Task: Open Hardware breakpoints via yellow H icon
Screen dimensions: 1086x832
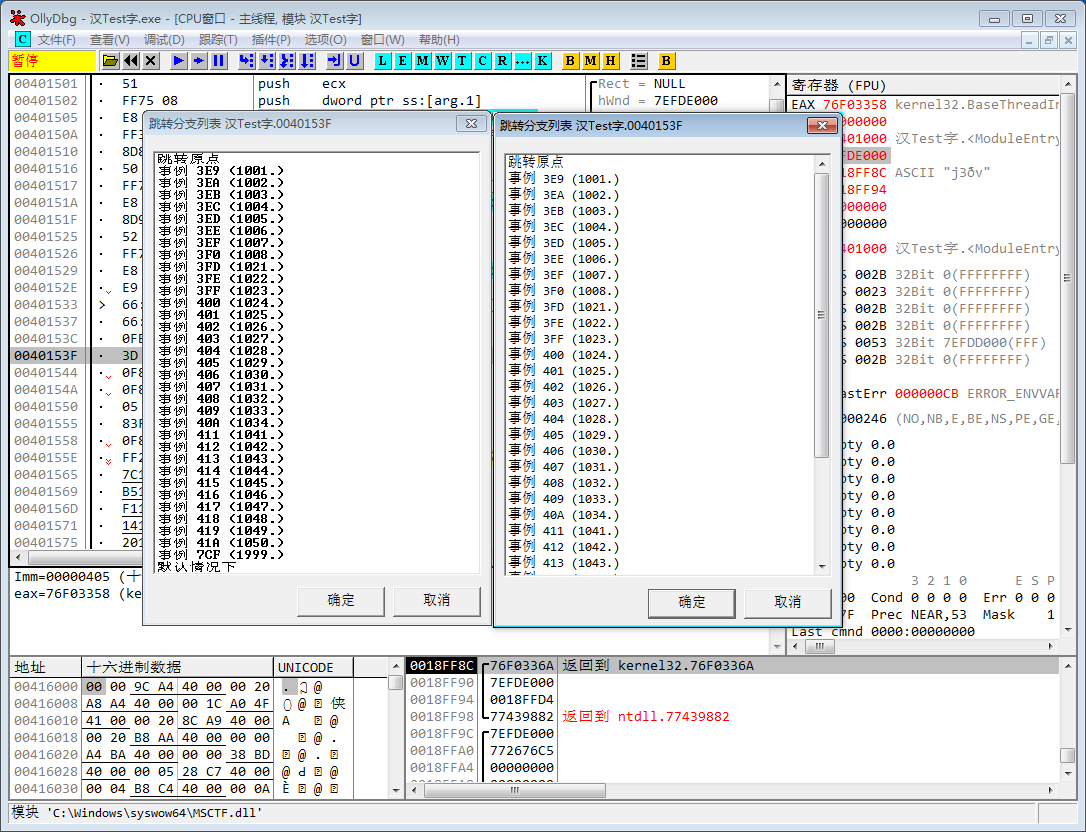Action: [x=610, y=61]
